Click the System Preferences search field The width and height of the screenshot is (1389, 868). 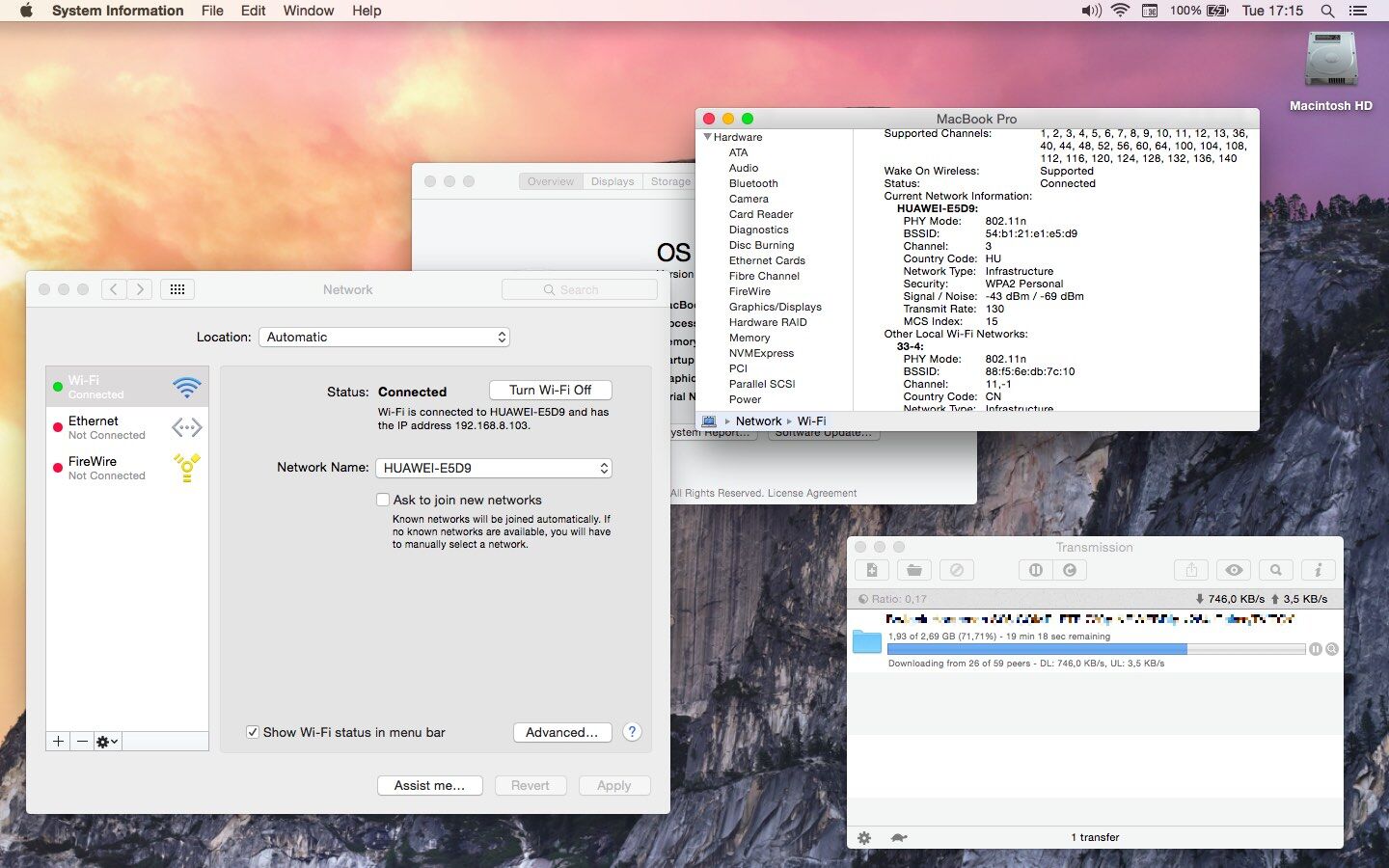(x=580, y=289)
